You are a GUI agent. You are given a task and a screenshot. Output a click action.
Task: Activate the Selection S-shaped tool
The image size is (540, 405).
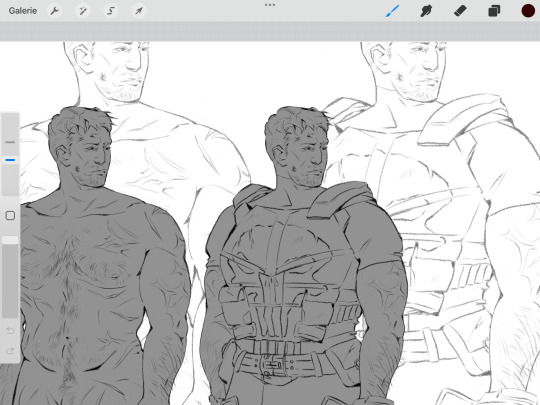111,11
